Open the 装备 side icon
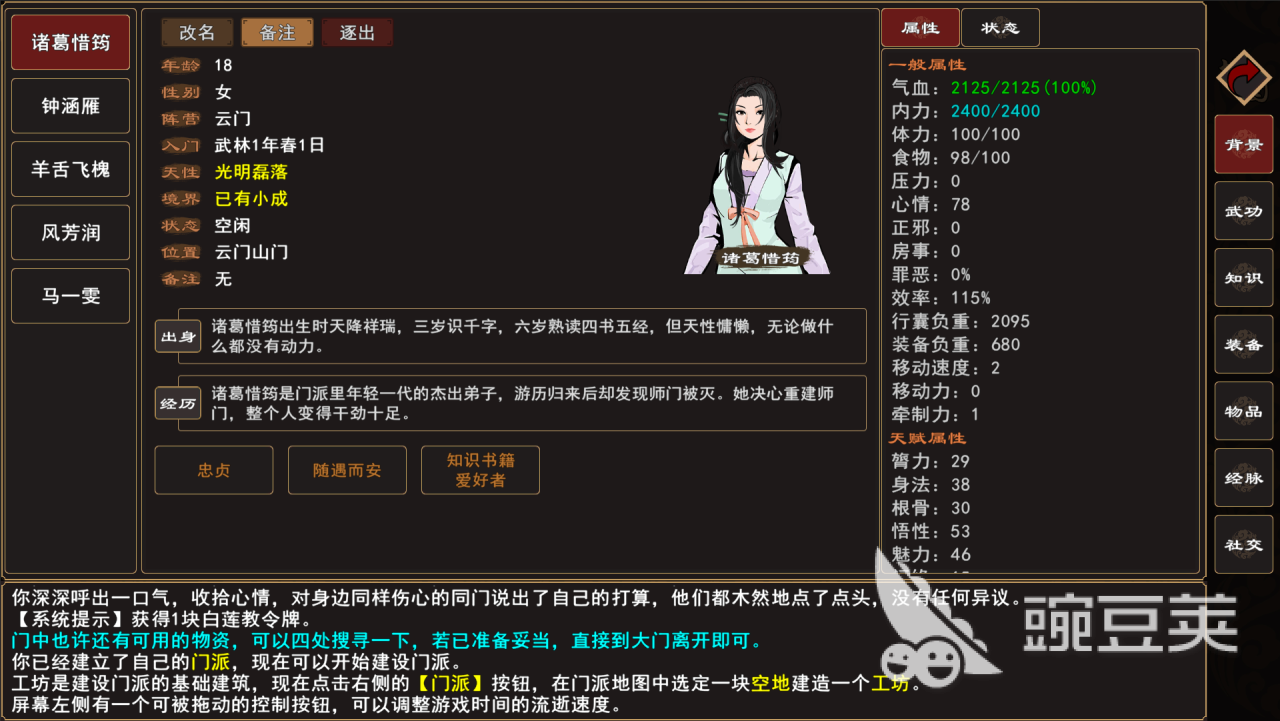Image resolution: width=1280 pixels, height=721 pixels. (1244, 345)
